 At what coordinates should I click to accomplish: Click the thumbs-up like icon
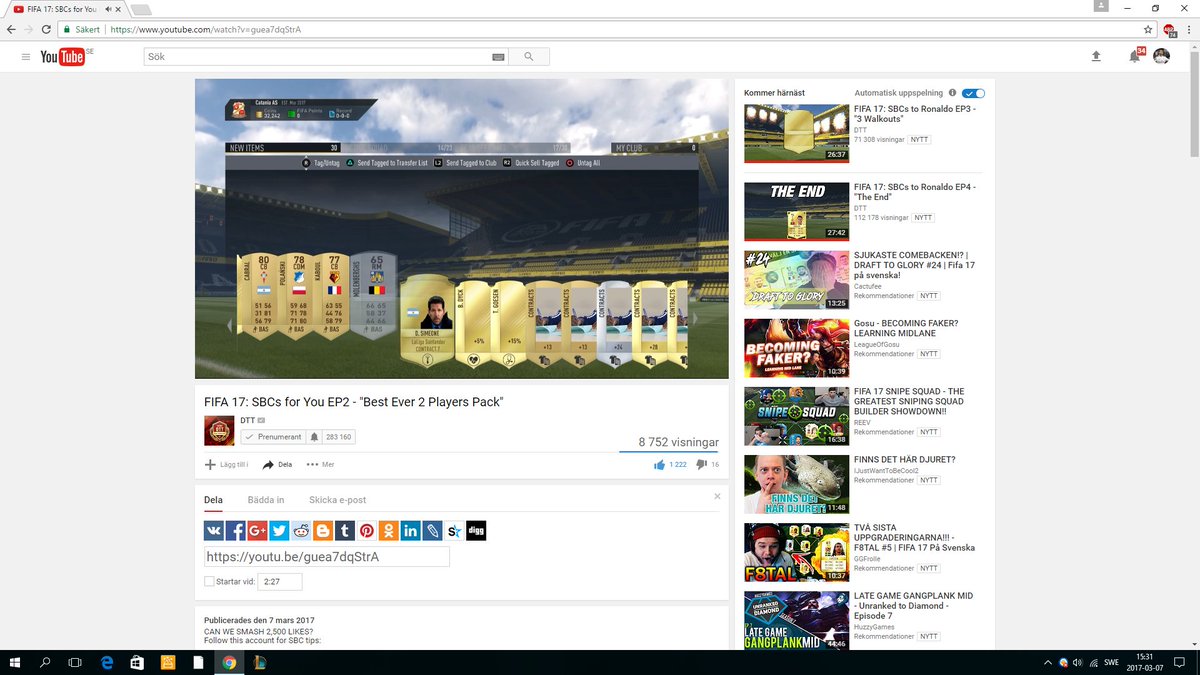[x=659, y=465]
